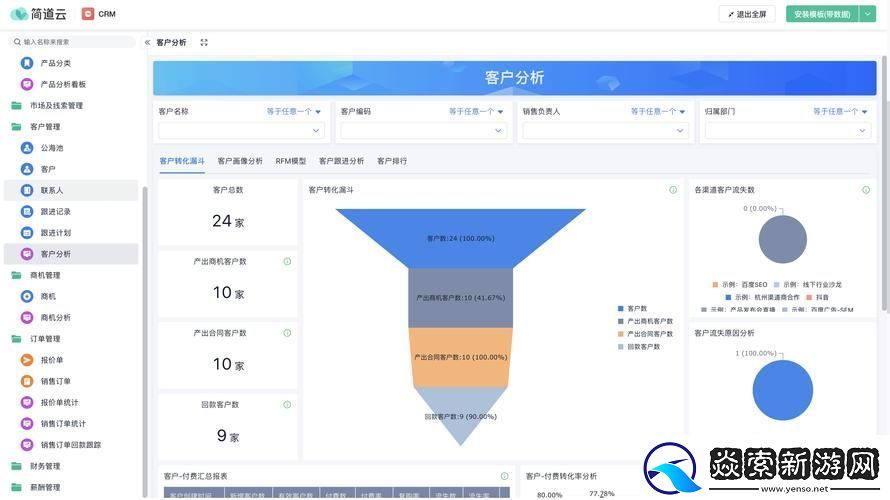Focus the sidebar name search field
Viewport: 890px width, 500px height.
72,41
